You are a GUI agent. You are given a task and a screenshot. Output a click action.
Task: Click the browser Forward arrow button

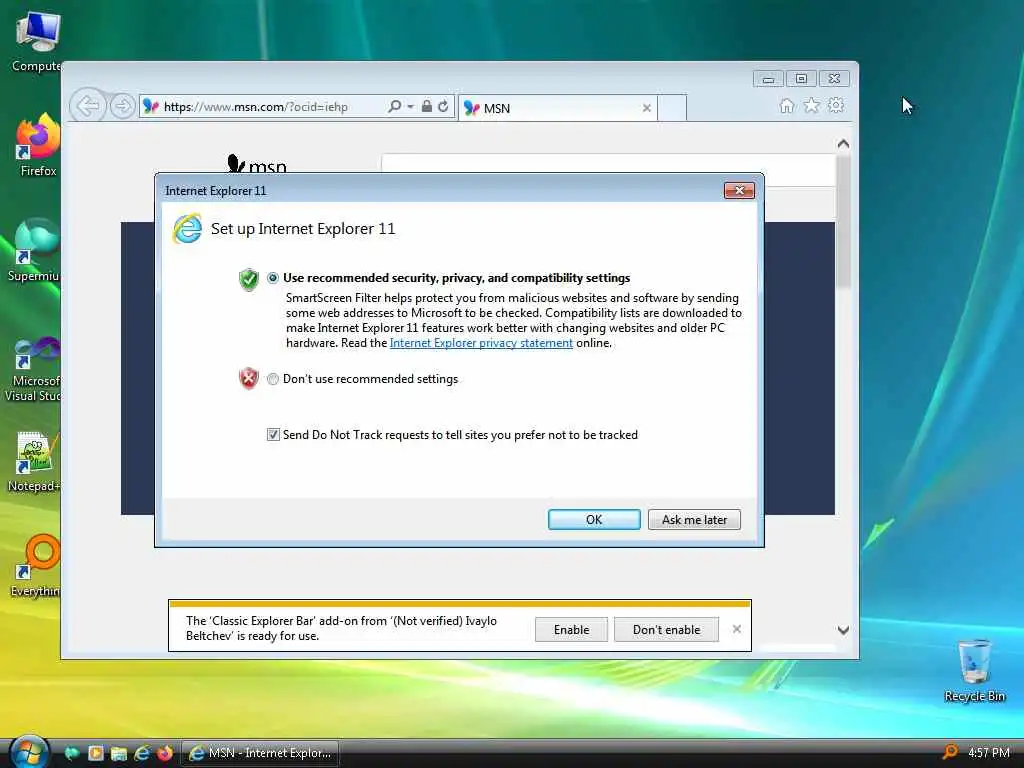click(122, 106)
